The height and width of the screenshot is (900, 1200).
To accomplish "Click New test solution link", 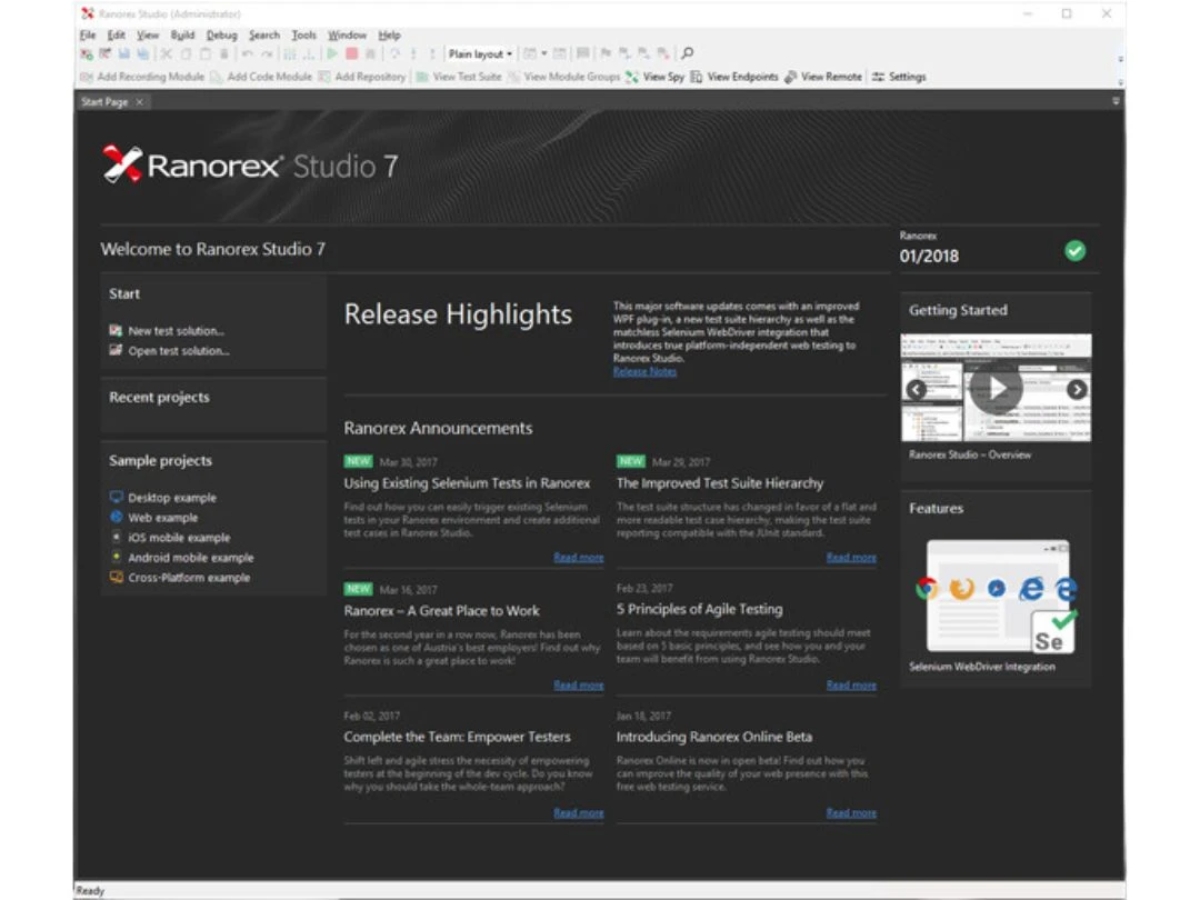I will pyautogui.click(x=176, y=331).
